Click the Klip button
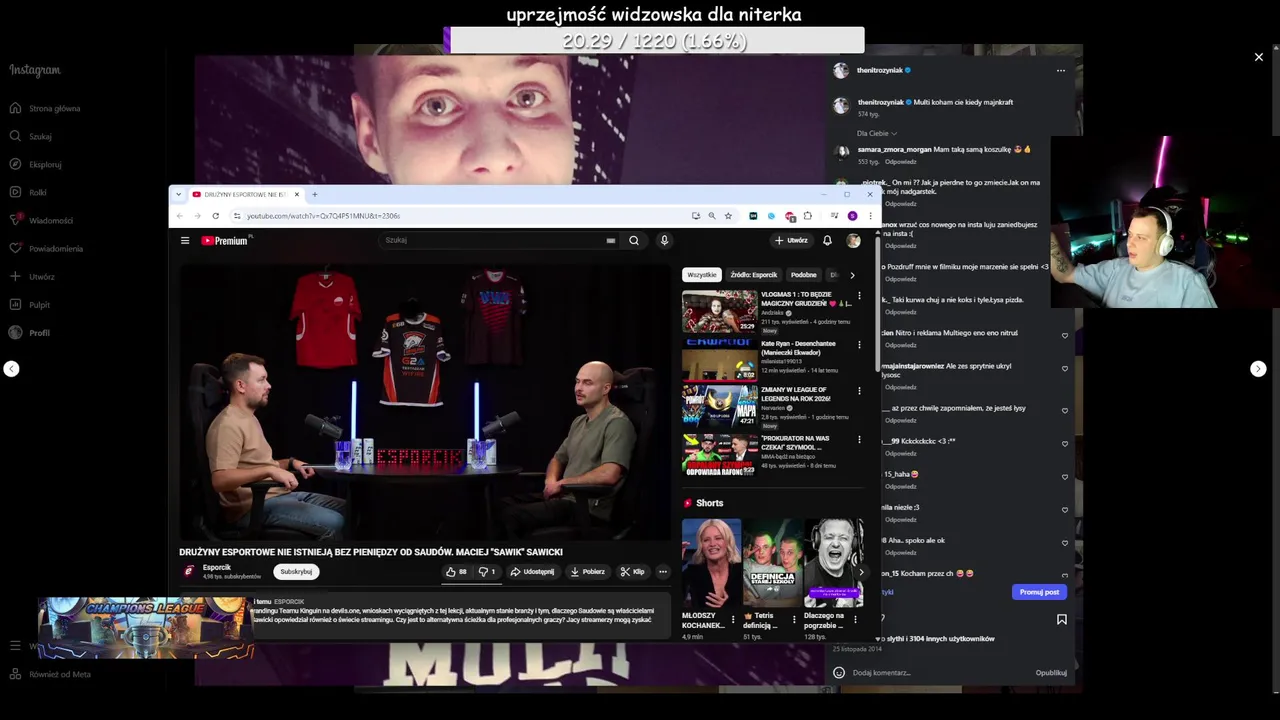The image size is (1280, 720). (x=633, y=572)
